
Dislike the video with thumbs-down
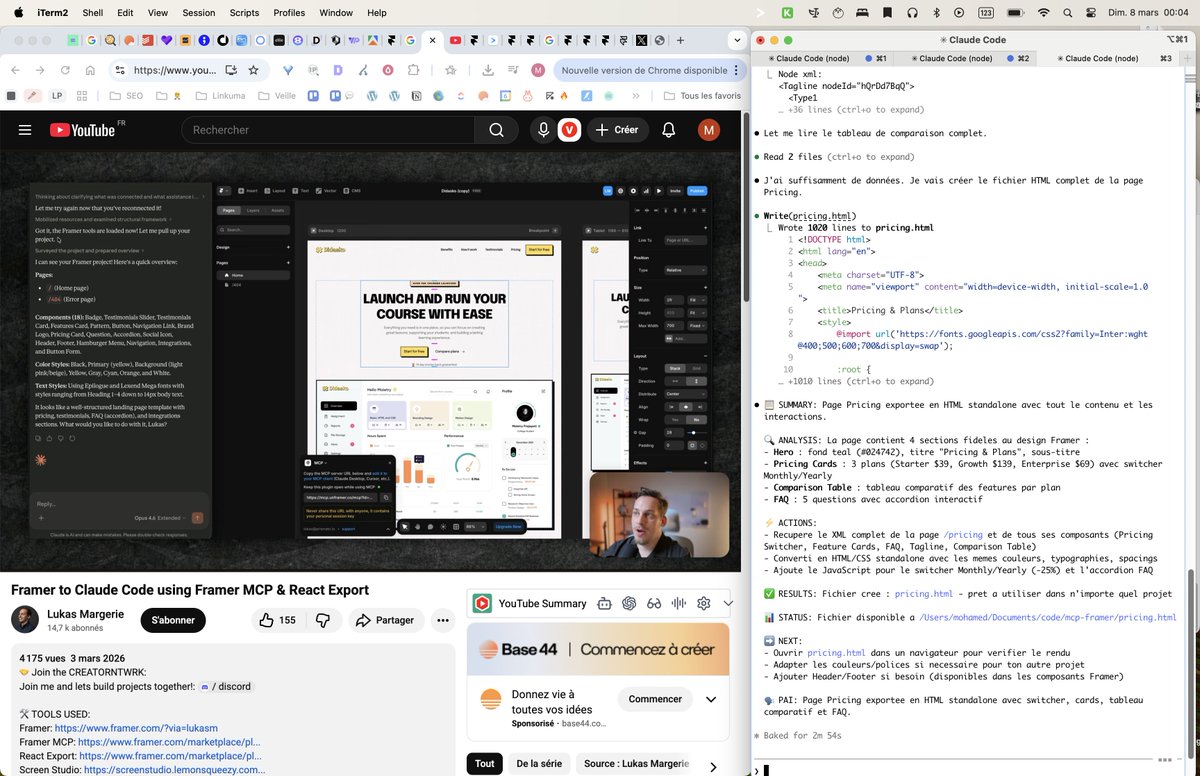(x=323, y=620)
